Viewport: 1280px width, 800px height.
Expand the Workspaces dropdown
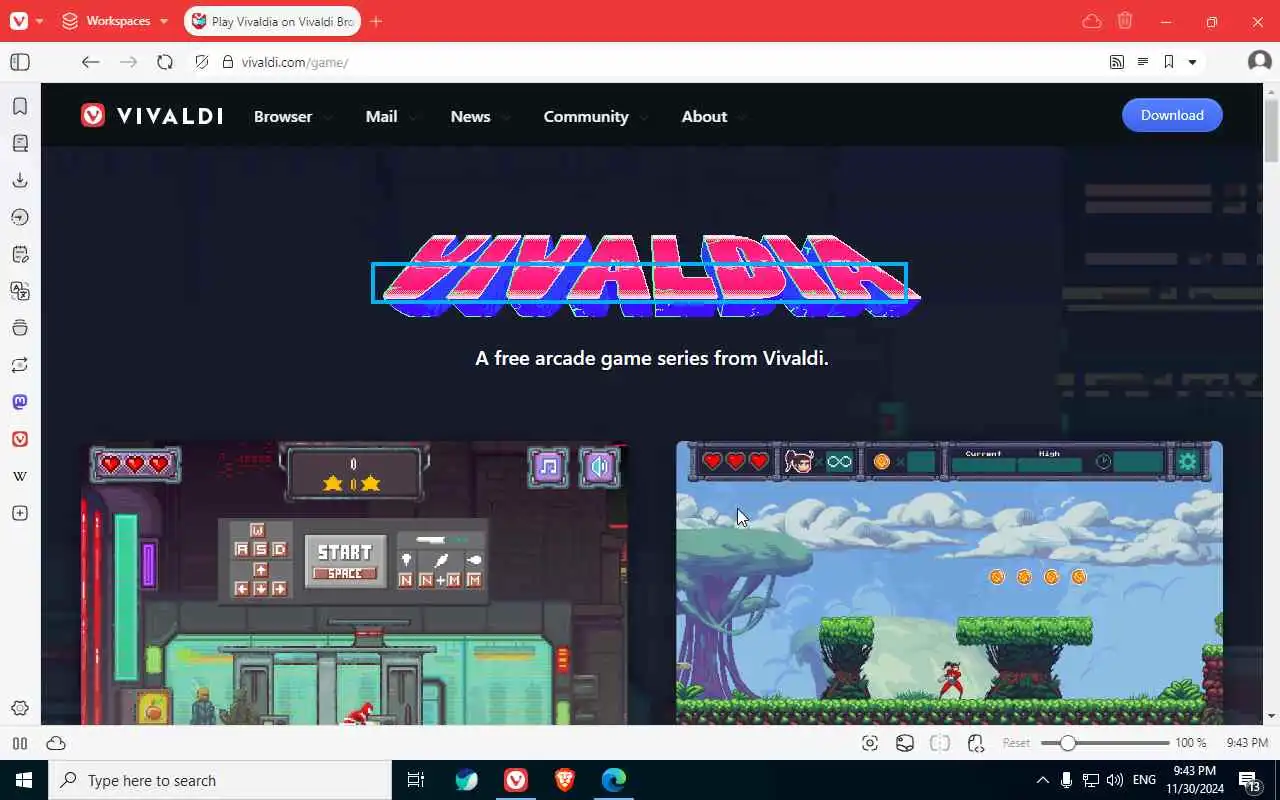[x=115, y=21]
